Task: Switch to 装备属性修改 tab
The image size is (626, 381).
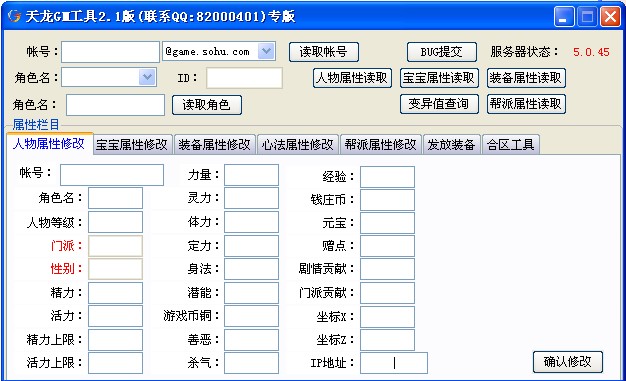Action: (x=215, y=145)
